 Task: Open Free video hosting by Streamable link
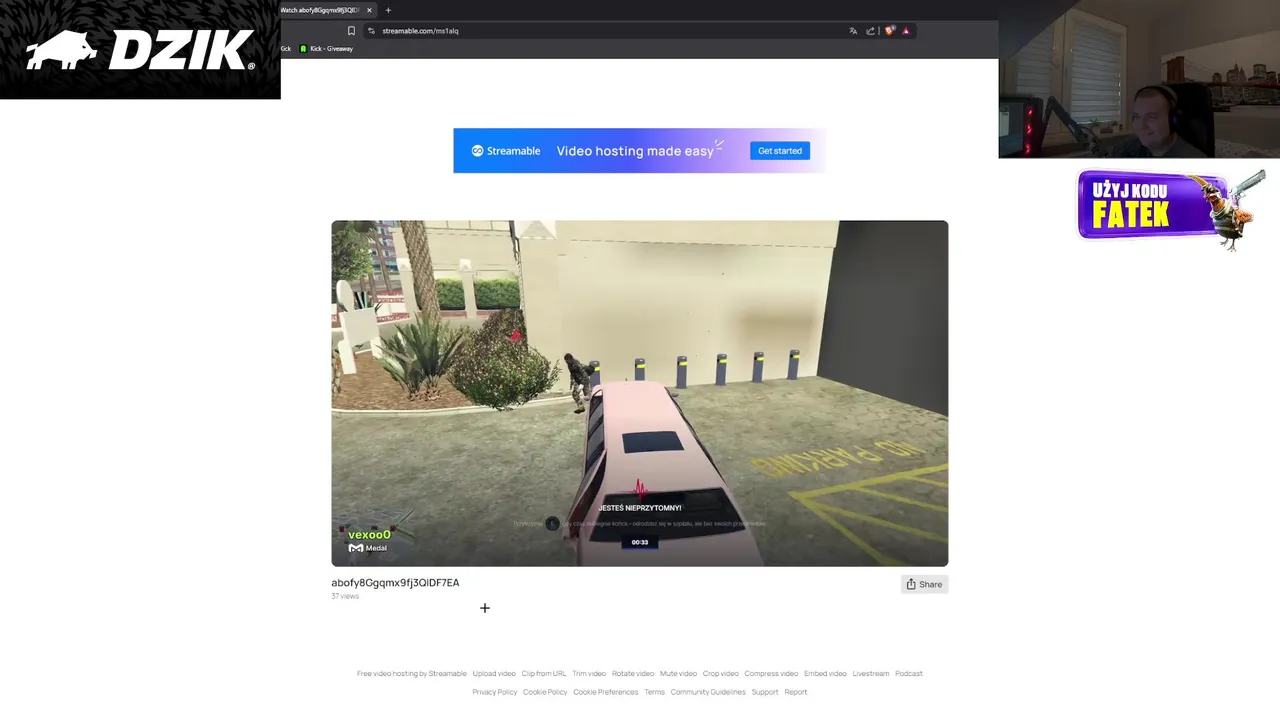click(x=412, y=674)
